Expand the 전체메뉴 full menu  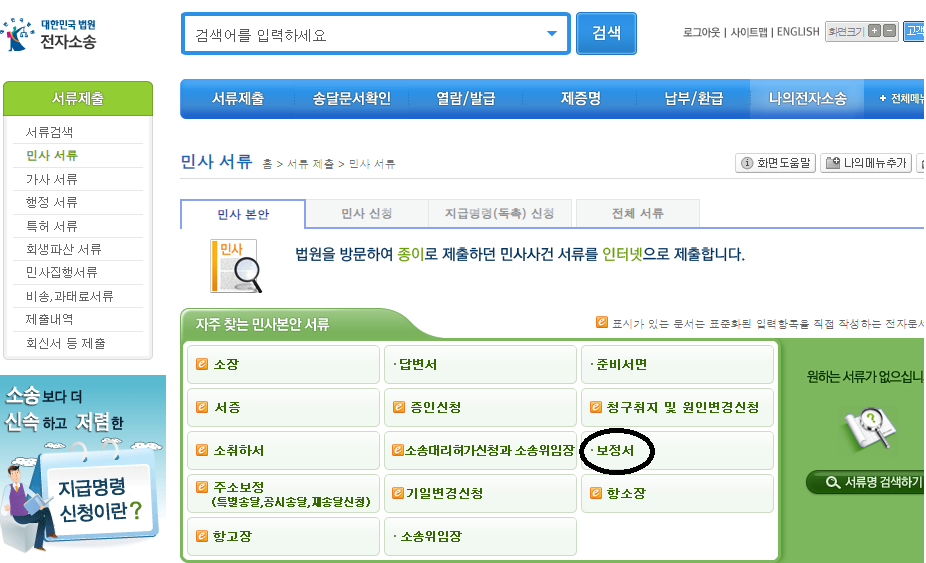901,99
